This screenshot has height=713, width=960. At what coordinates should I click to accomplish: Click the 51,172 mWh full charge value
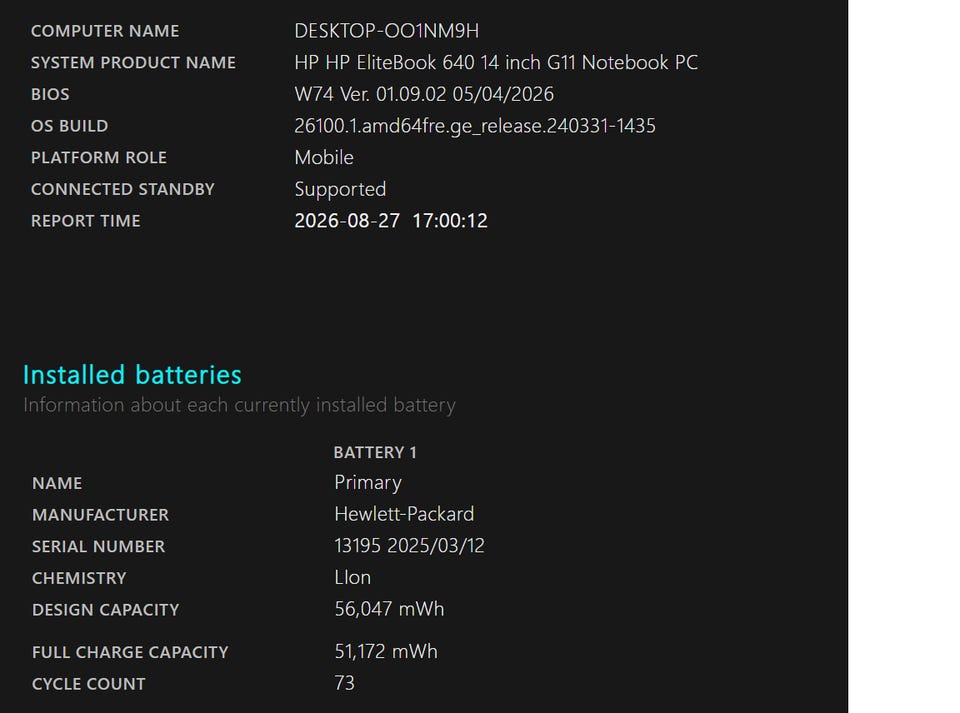click(x=386, y=652)
